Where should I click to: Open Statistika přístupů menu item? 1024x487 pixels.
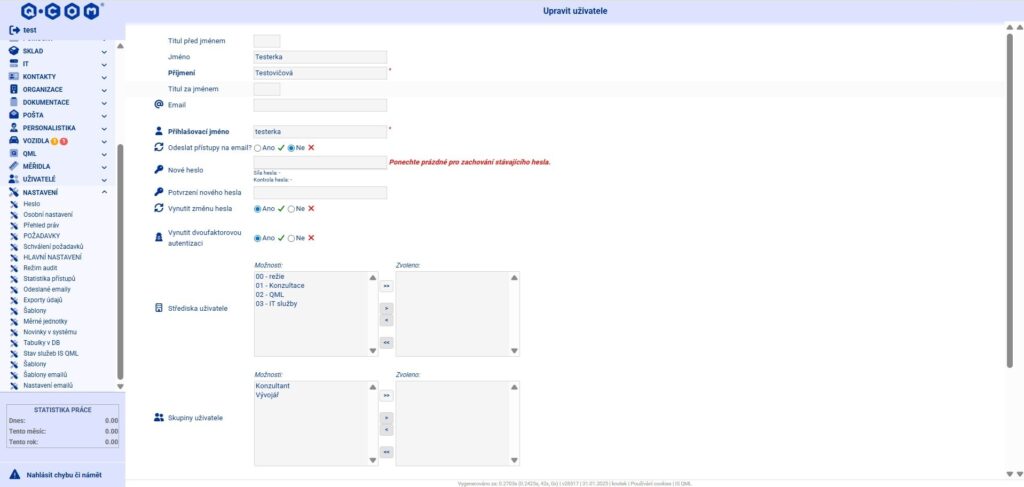pos(49,278)
